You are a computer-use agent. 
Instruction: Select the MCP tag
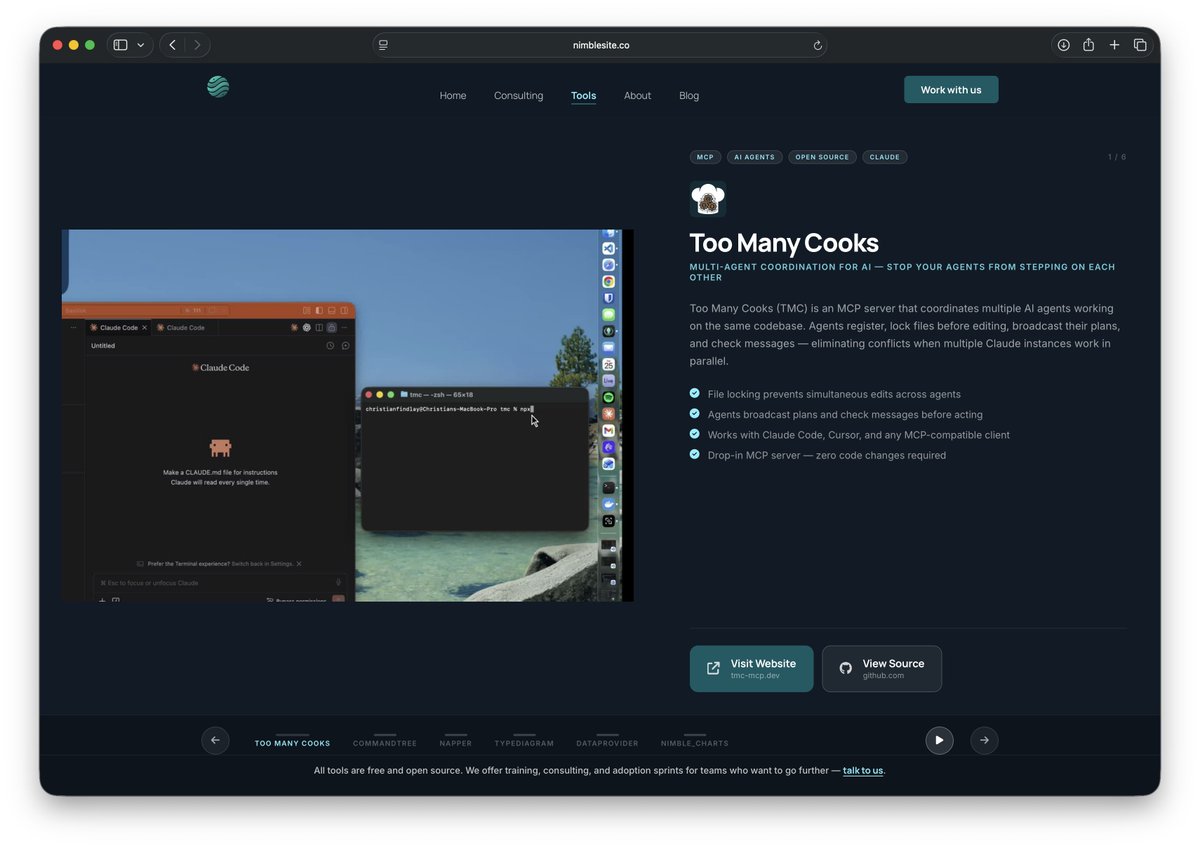coord(705,157)
